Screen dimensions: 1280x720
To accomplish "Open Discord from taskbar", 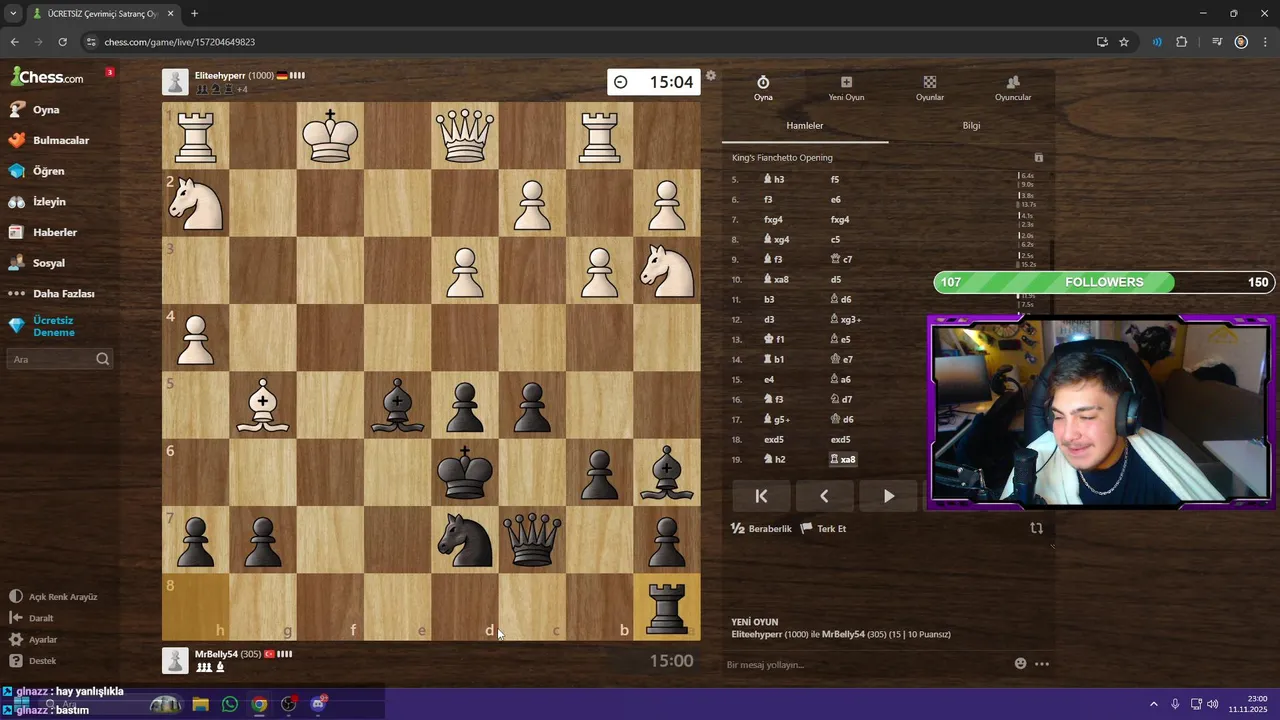I will (x=318, y=704).
